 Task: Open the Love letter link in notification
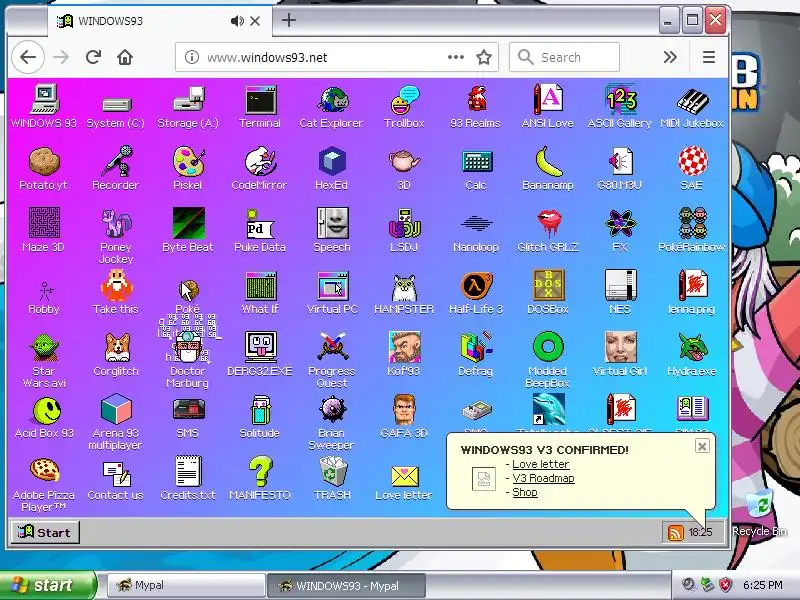point(540,464)
